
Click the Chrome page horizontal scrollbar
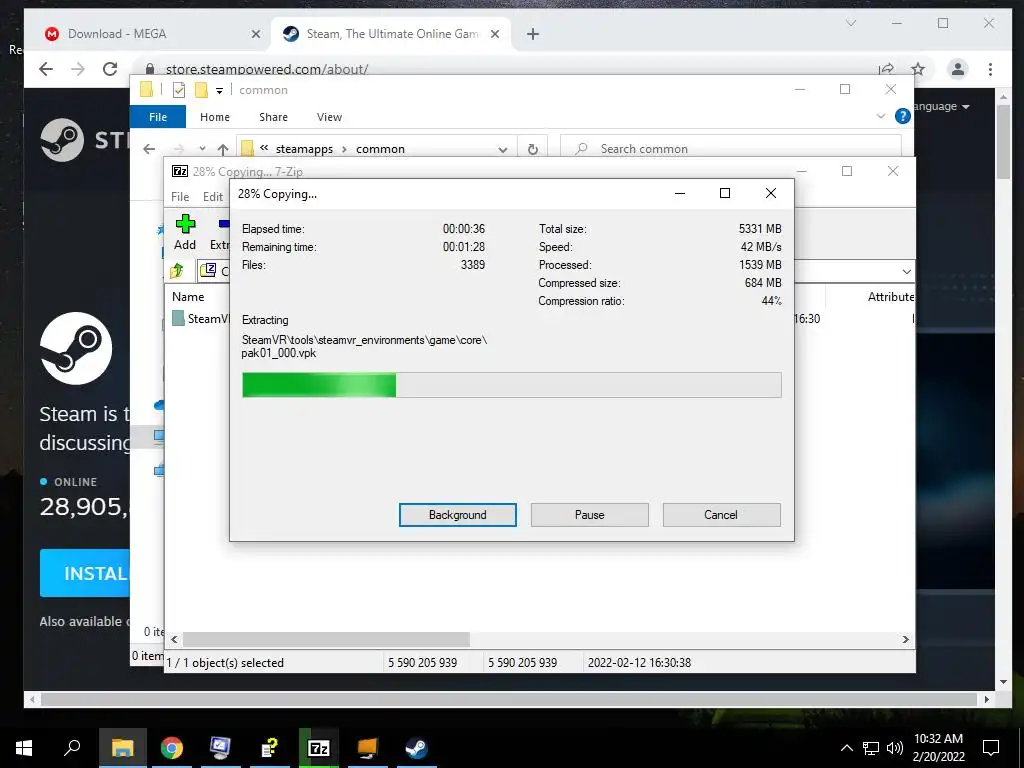(510, 699)
